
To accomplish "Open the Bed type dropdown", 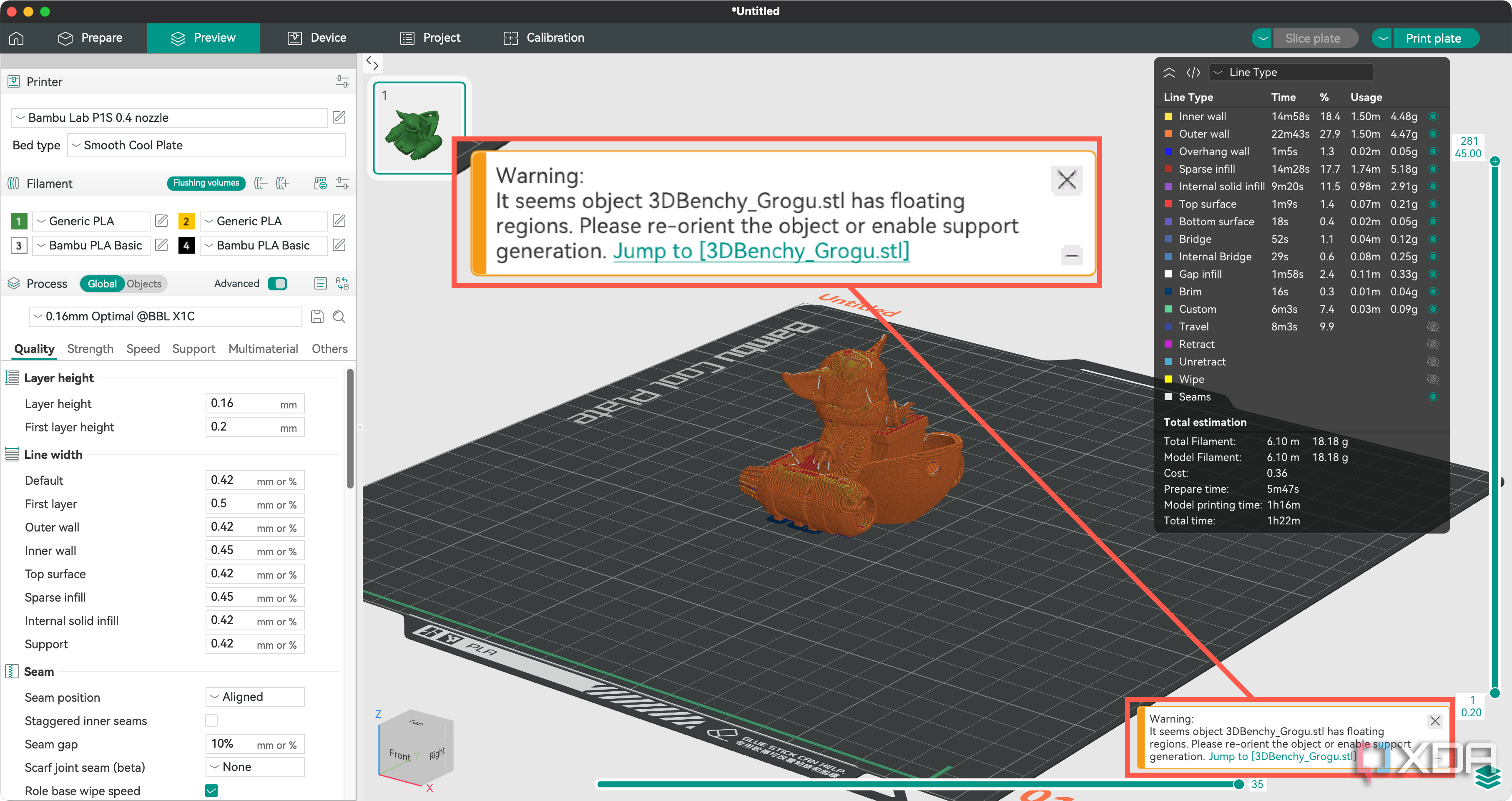I will click(206, 145).
